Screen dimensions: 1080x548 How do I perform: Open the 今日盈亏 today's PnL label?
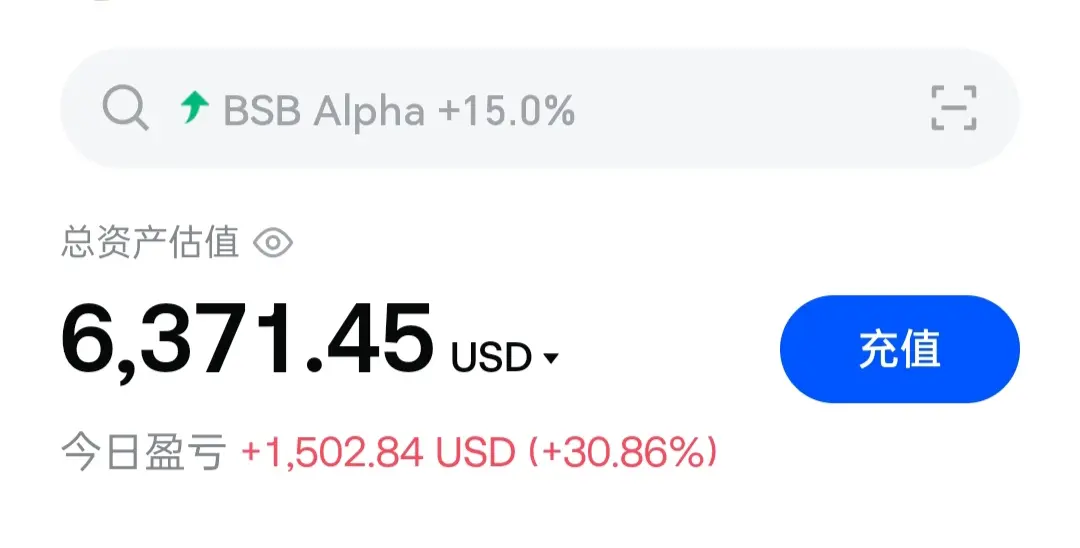(144, 452)
